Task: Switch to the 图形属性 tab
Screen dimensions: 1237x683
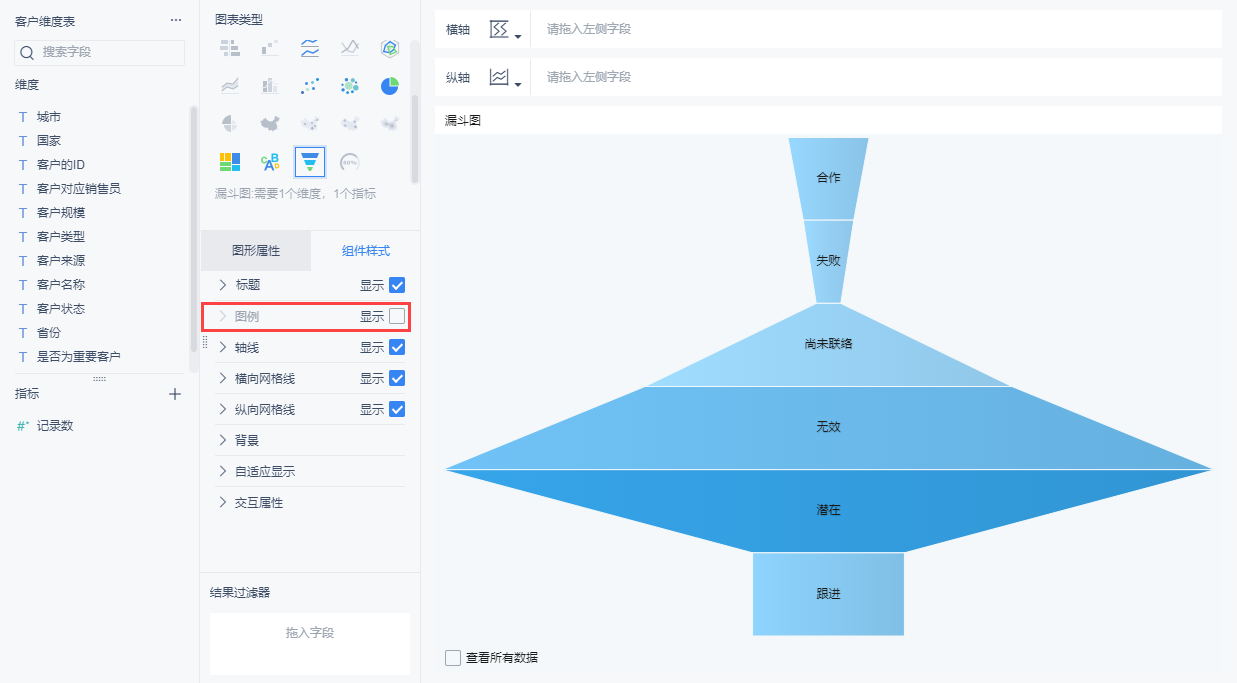Action: (256, 251)
